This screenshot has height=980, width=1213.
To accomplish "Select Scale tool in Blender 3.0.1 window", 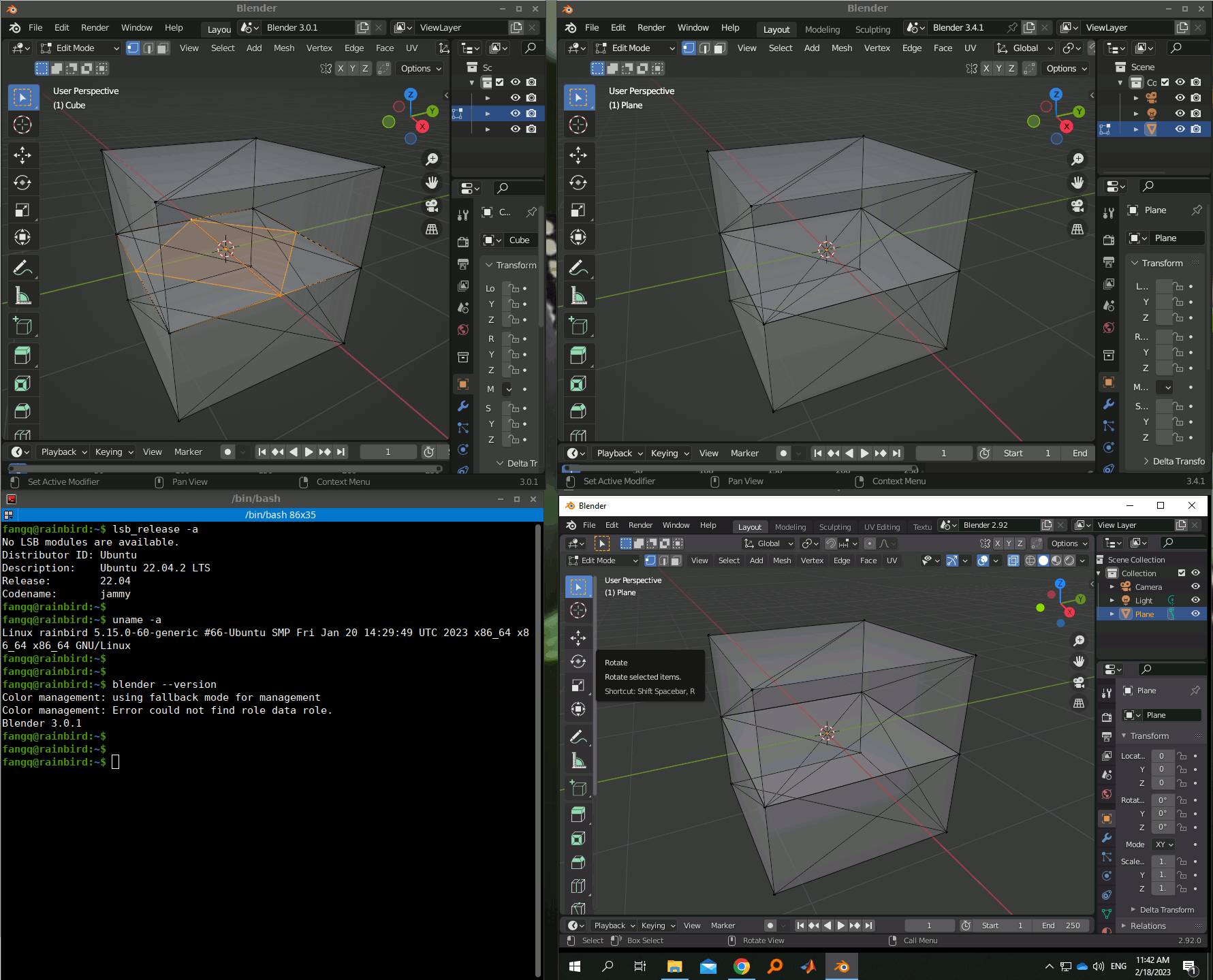I will click(x=22, y=210).
